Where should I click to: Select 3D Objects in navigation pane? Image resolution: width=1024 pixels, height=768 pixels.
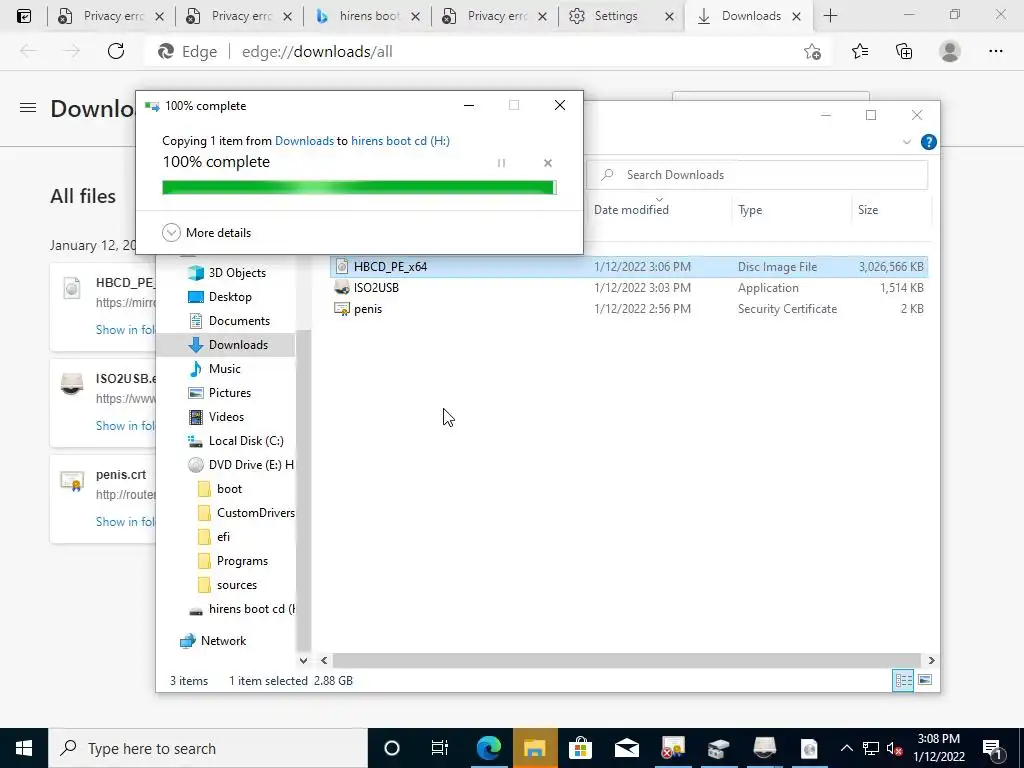[227, 273]
